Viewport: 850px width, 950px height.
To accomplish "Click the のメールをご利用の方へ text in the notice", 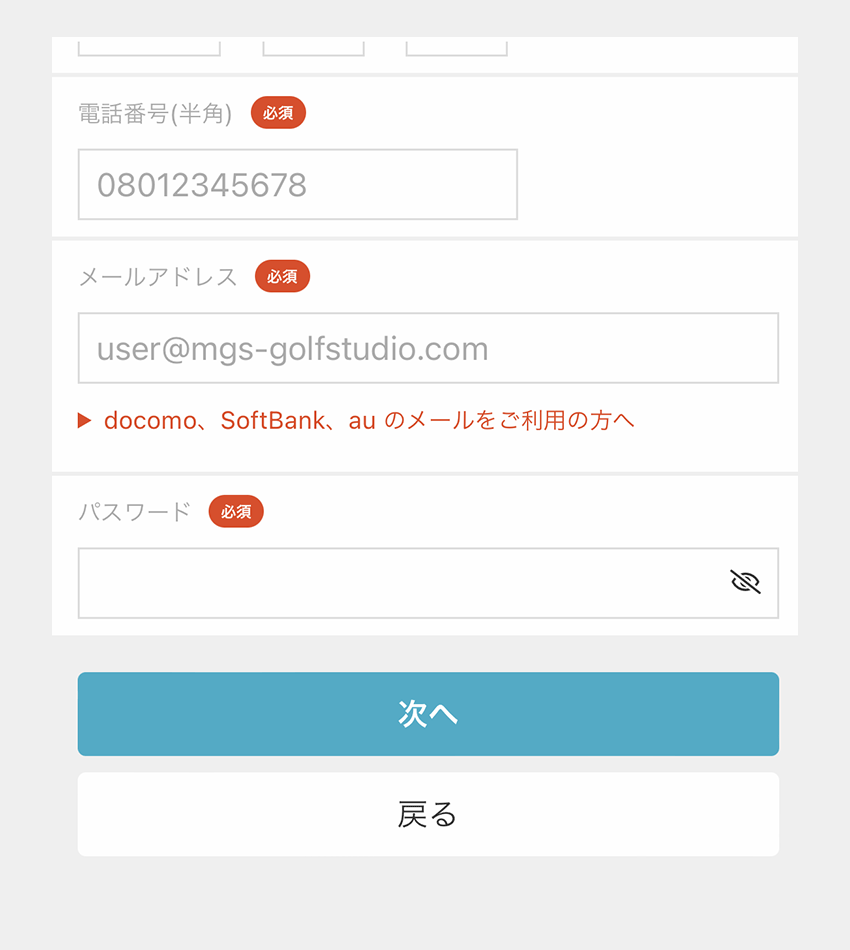I will (510, 420).
